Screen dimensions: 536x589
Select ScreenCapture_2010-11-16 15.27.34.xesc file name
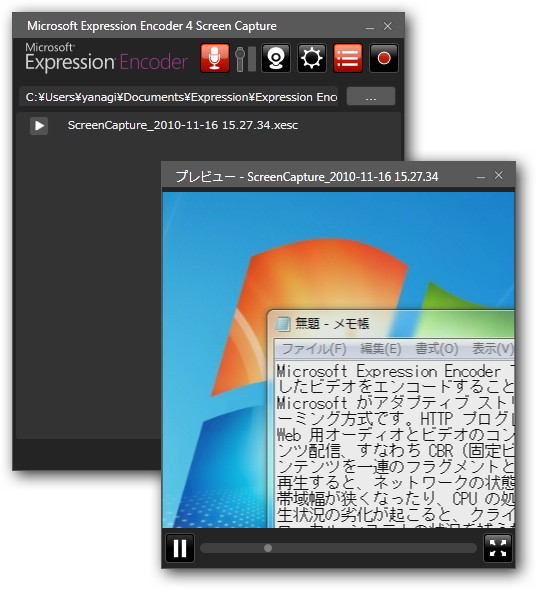click(x=183, y=125)
